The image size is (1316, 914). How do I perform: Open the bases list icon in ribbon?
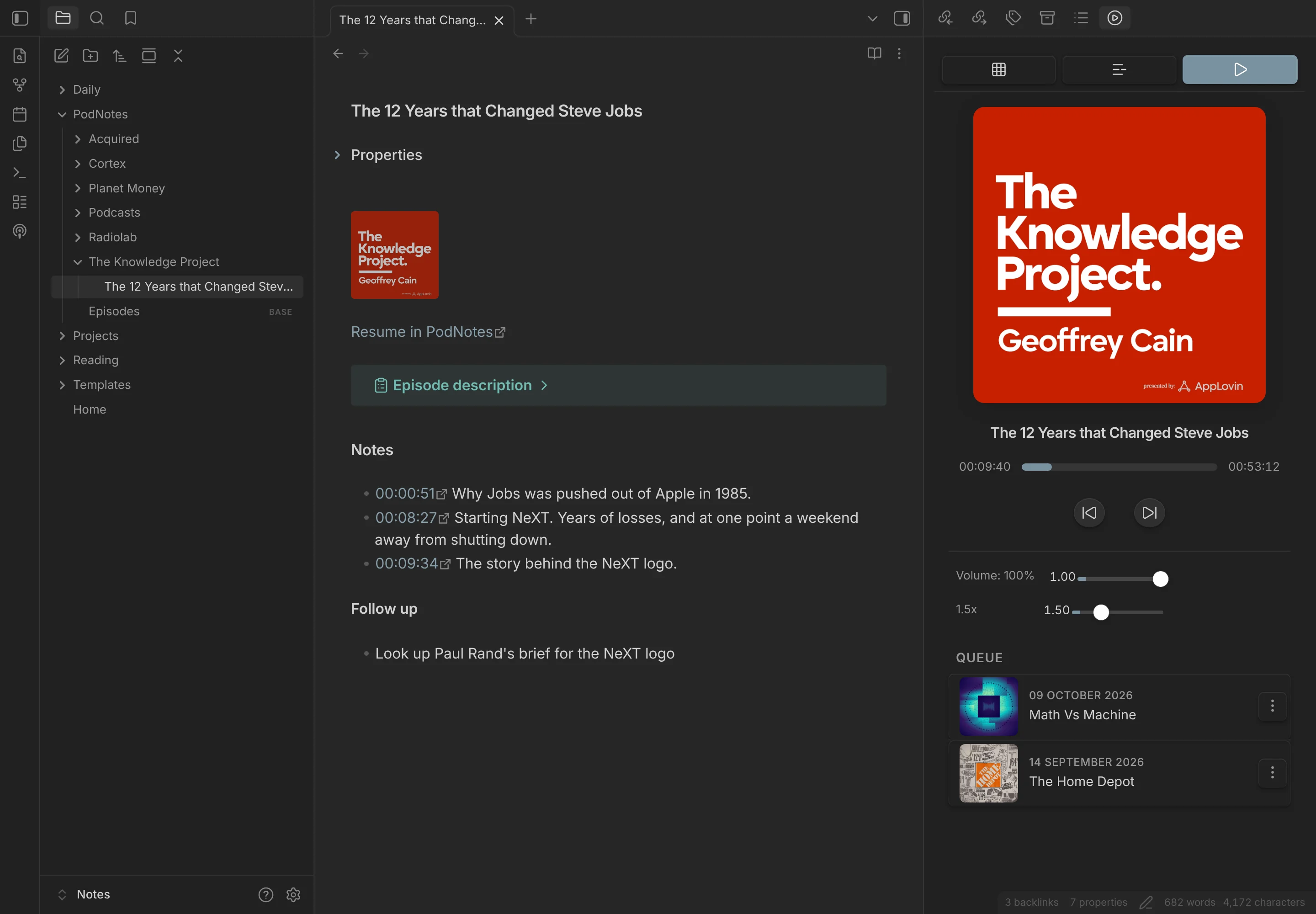(x=20, y=202)
